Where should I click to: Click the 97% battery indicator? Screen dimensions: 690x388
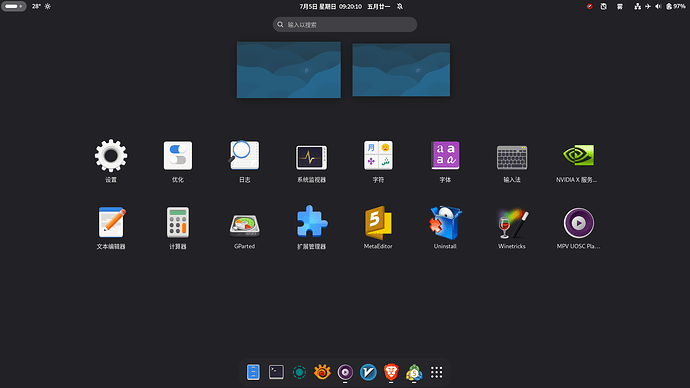[676, 6]
